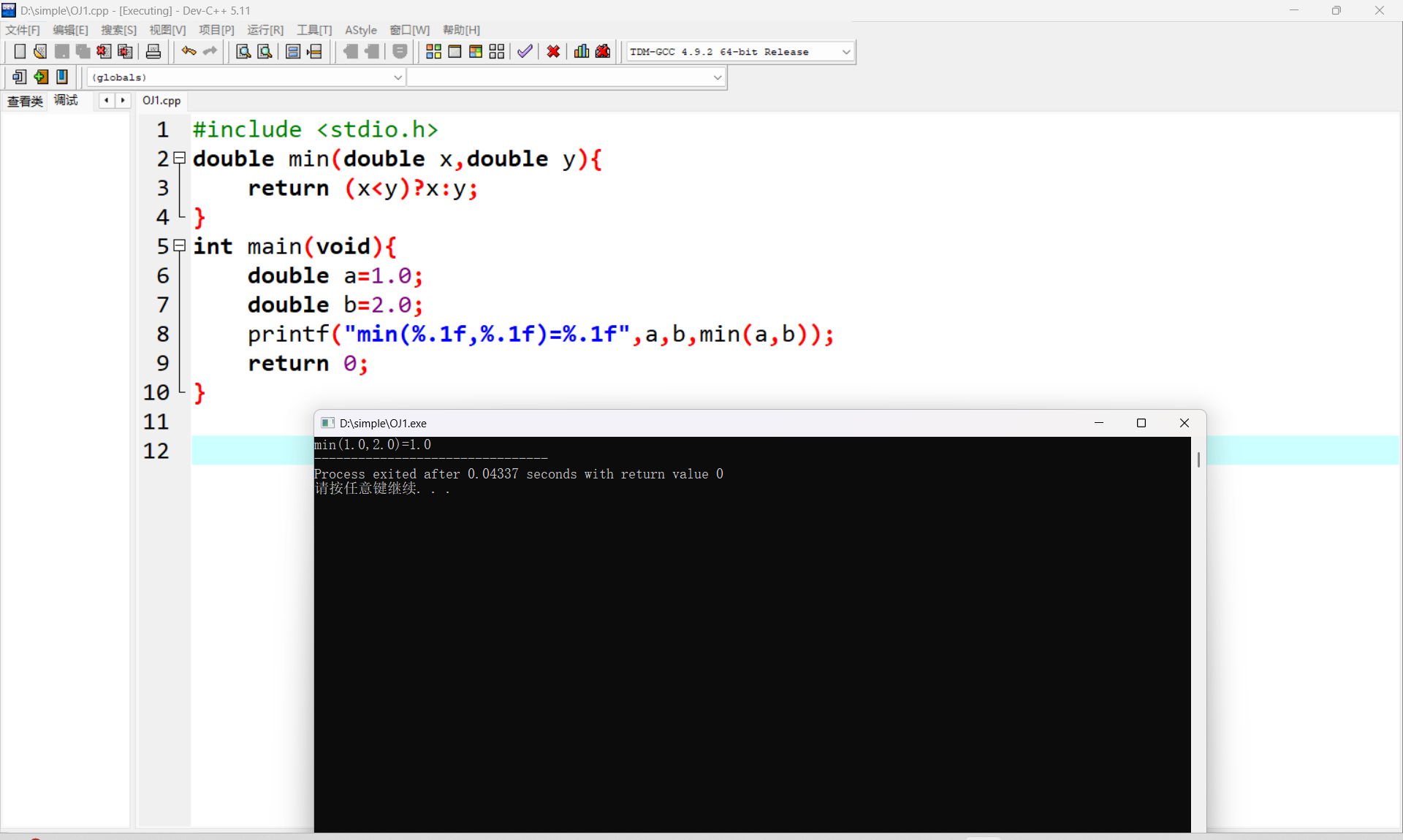Collapse the min function fold at line 2
The height and width of the screenshot is (840, 1403).
point(180,158)
